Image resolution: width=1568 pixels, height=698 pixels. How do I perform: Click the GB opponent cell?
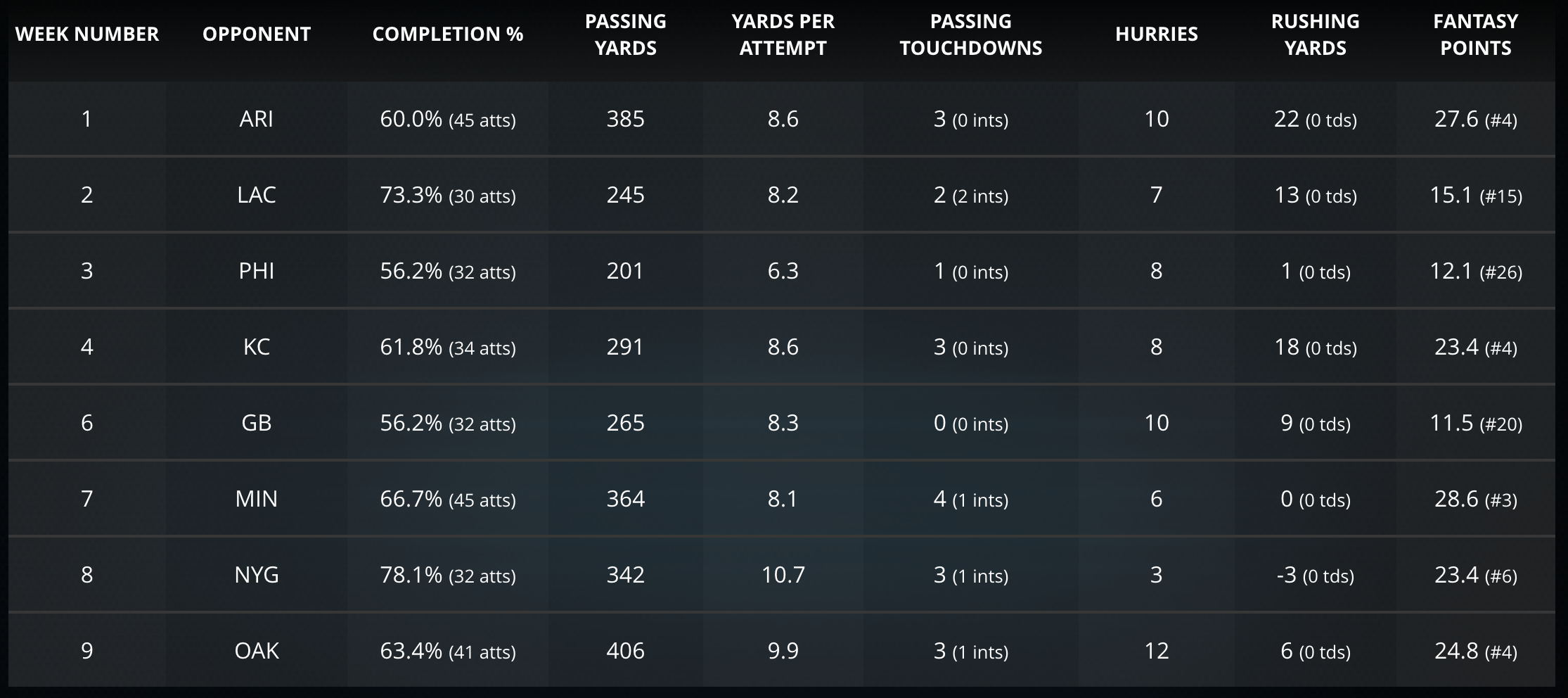click(x=257, y=423)
